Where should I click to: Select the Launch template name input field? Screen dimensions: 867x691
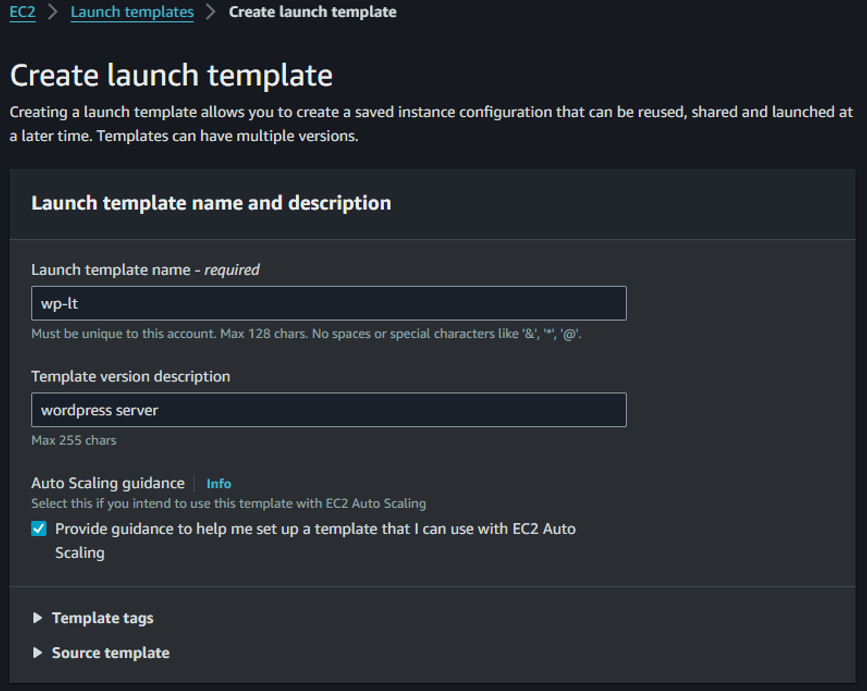330,303
